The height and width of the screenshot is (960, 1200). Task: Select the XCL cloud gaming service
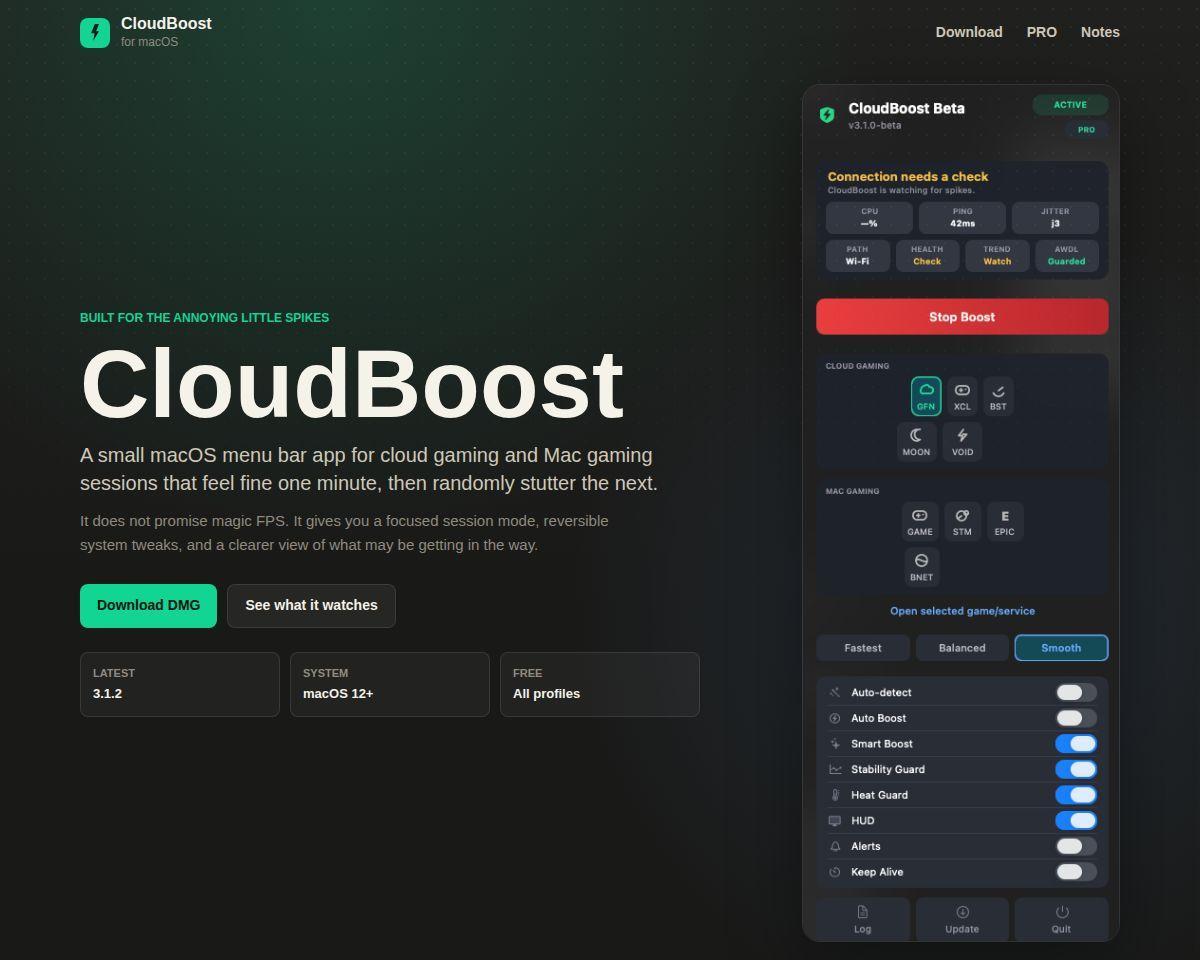962,396
